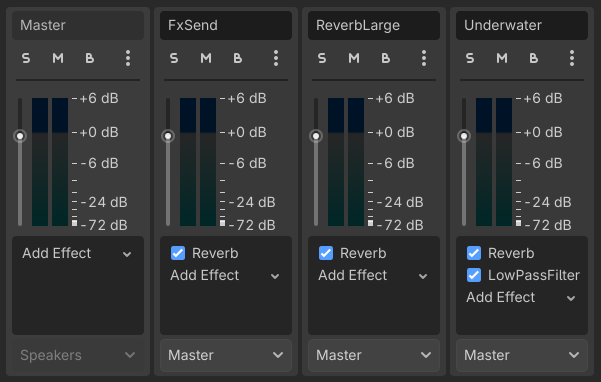Bypass effects on the Underwater bus

pyautogui.click(x=534, y=58)
